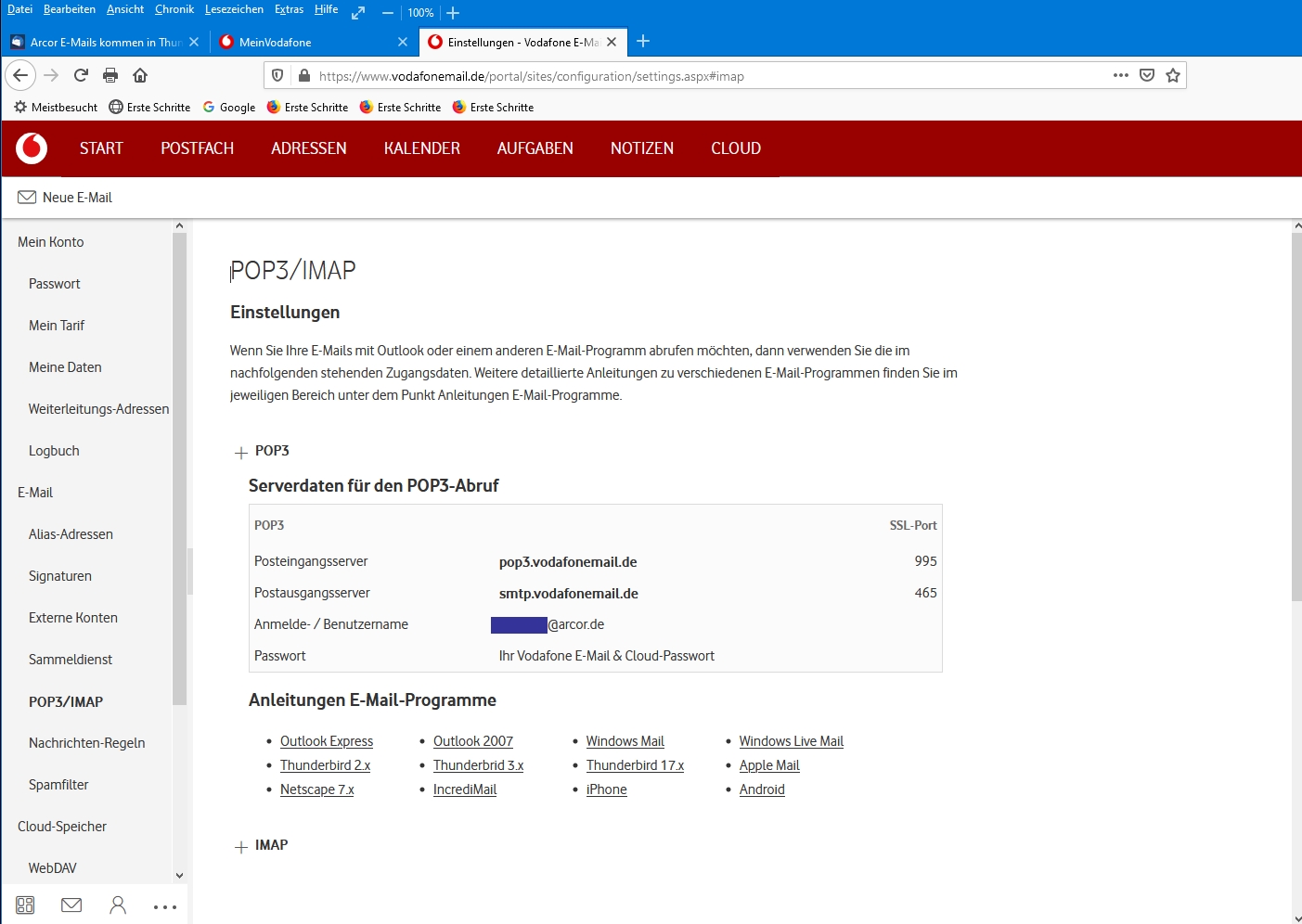Click the sidebar scroll down arrow

click(x=179, y=876)
